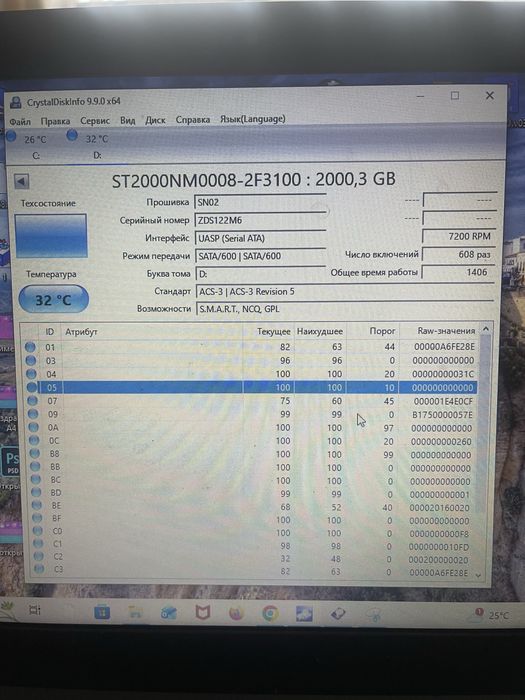Image resolution: width=525 pixels, height=700 pixels.
Task: Click the 25°C weather widget in taskbar
Action: (491, 615)
